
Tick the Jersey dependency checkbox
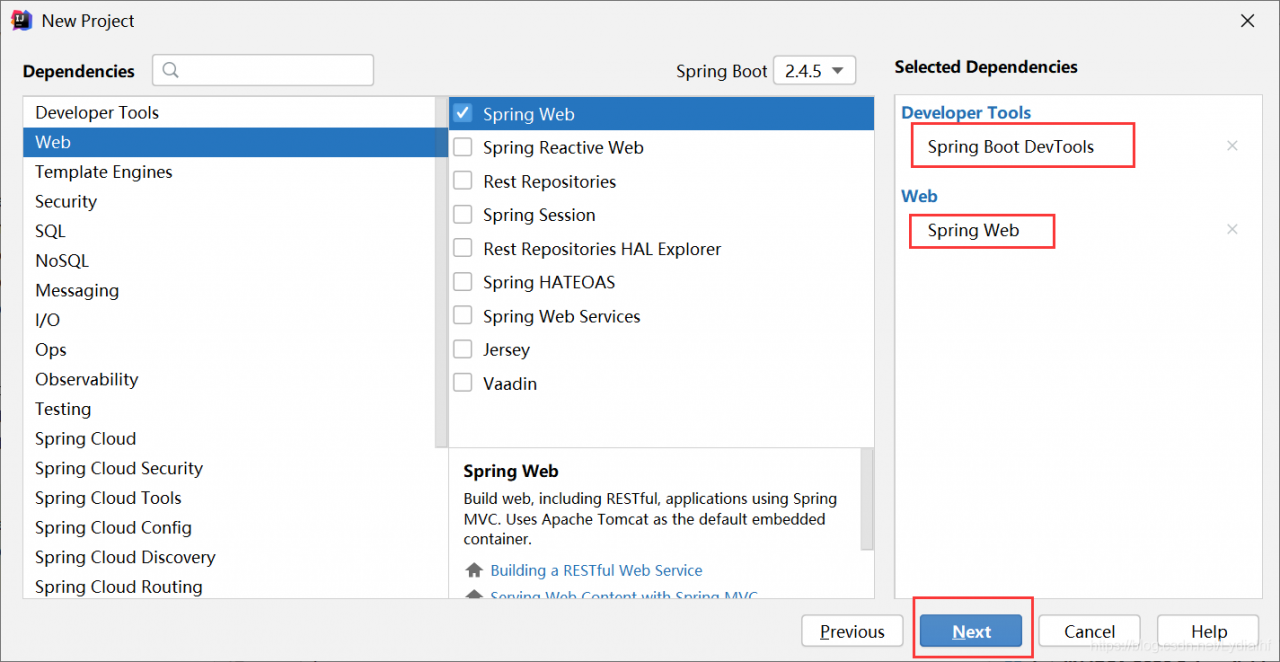pos(463,350)
